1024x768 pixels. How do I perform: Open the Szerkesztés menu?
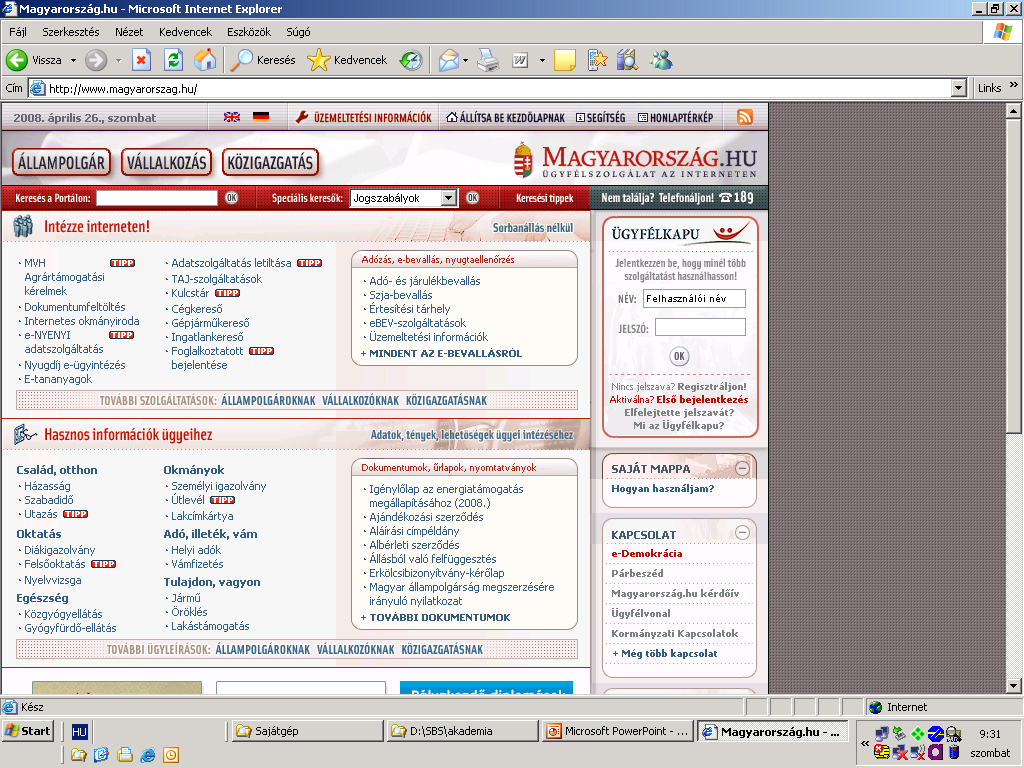click(71, 32)
